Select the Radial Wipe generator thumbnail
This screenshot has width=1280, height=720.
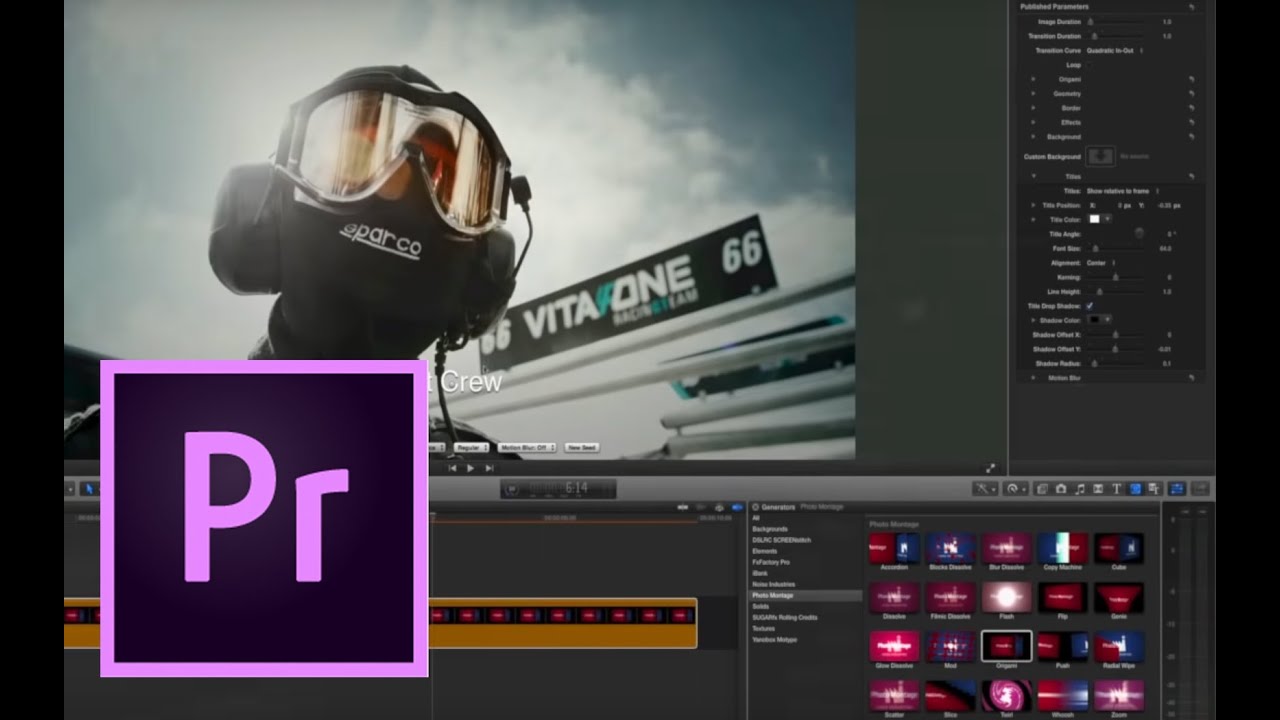point(1119,646)
